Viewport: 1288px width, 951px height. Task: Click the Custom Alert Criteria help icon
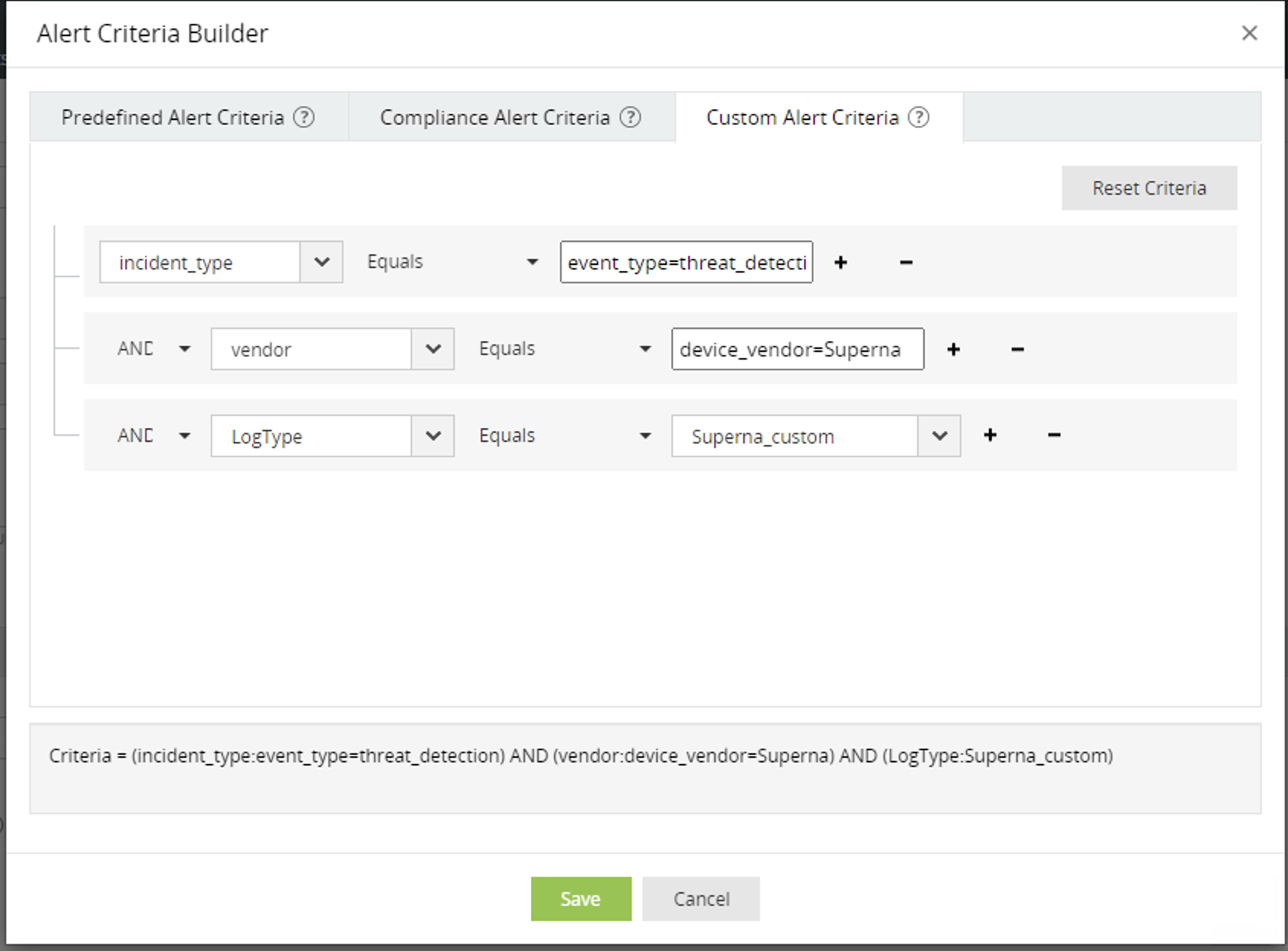[920, 117]
